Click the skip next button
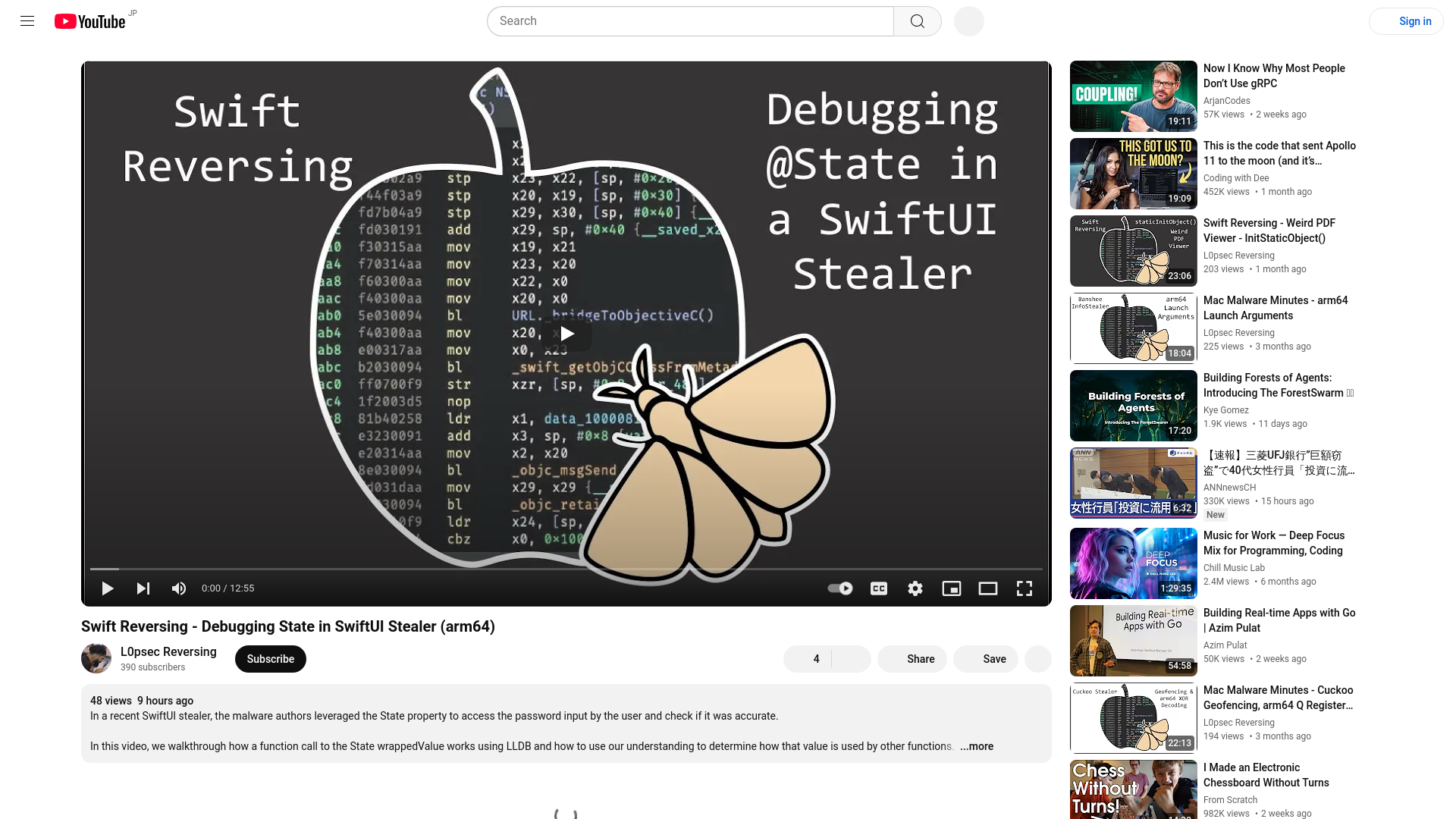Image resolution: width=1456 pixels, height=819 pixels. (143, 588)
